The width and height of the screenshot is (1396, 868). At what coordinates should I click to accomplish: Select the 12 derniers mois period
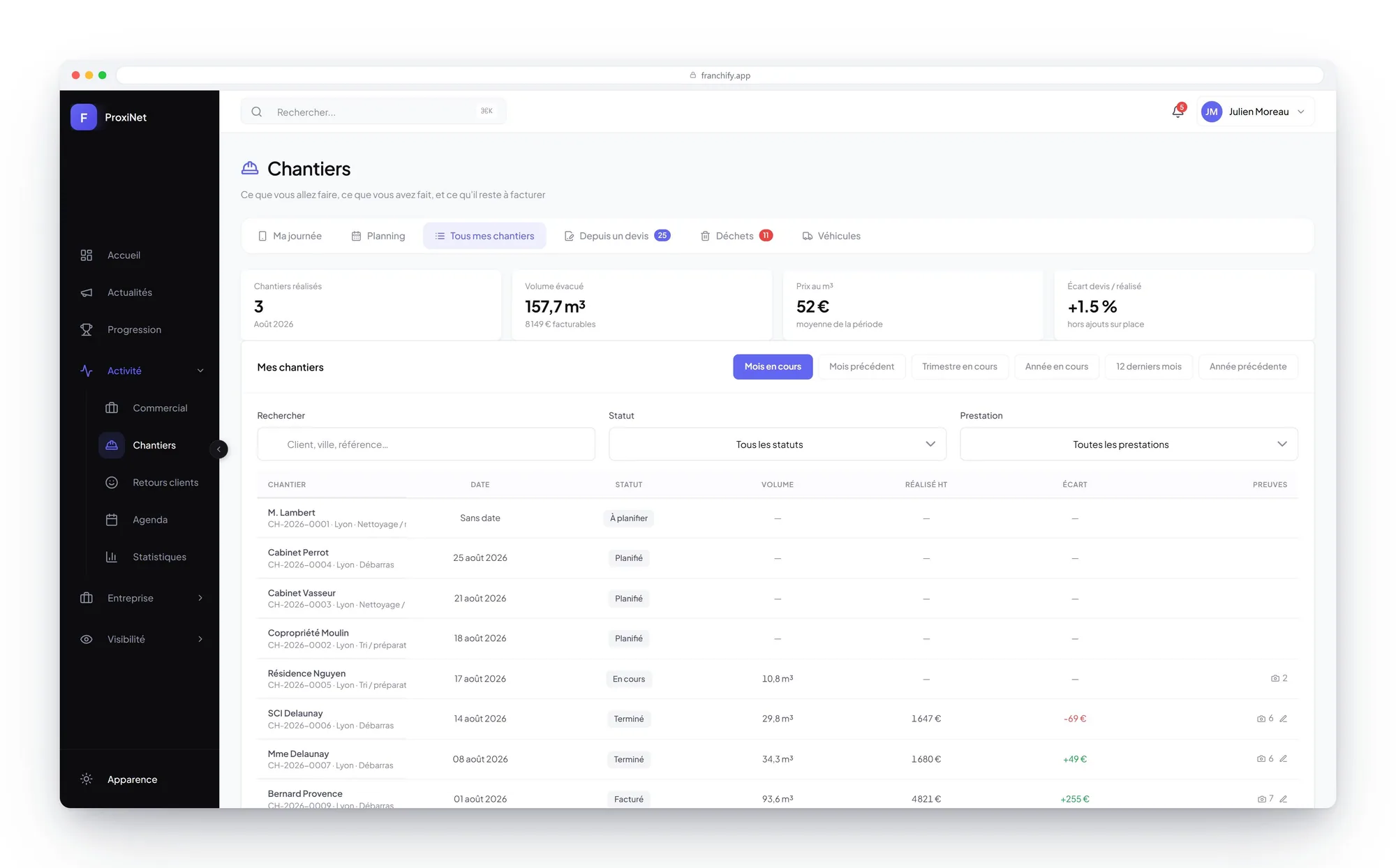point(1149,367)
